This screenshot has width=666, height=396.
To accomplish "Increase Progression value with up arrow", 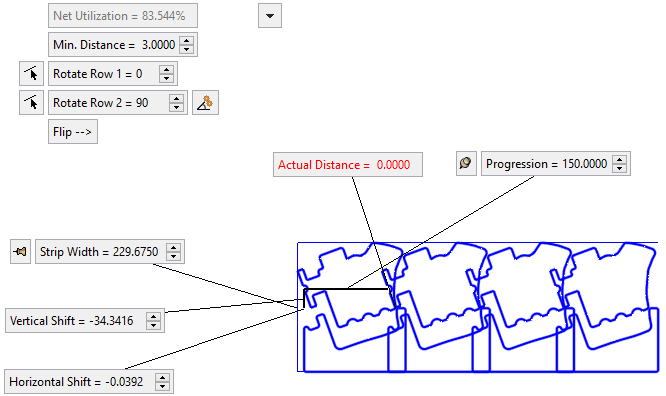I will tap(620, 160).
